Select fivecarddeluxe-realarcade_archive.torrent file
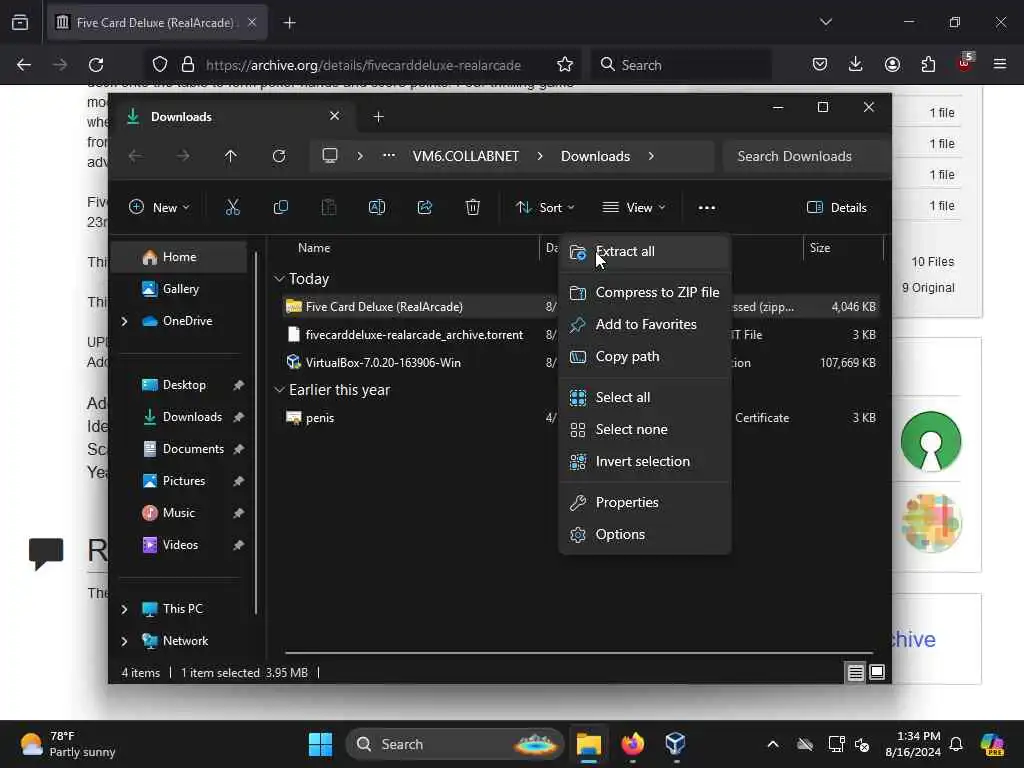The image size is (1024, 768). coord(414,334)
